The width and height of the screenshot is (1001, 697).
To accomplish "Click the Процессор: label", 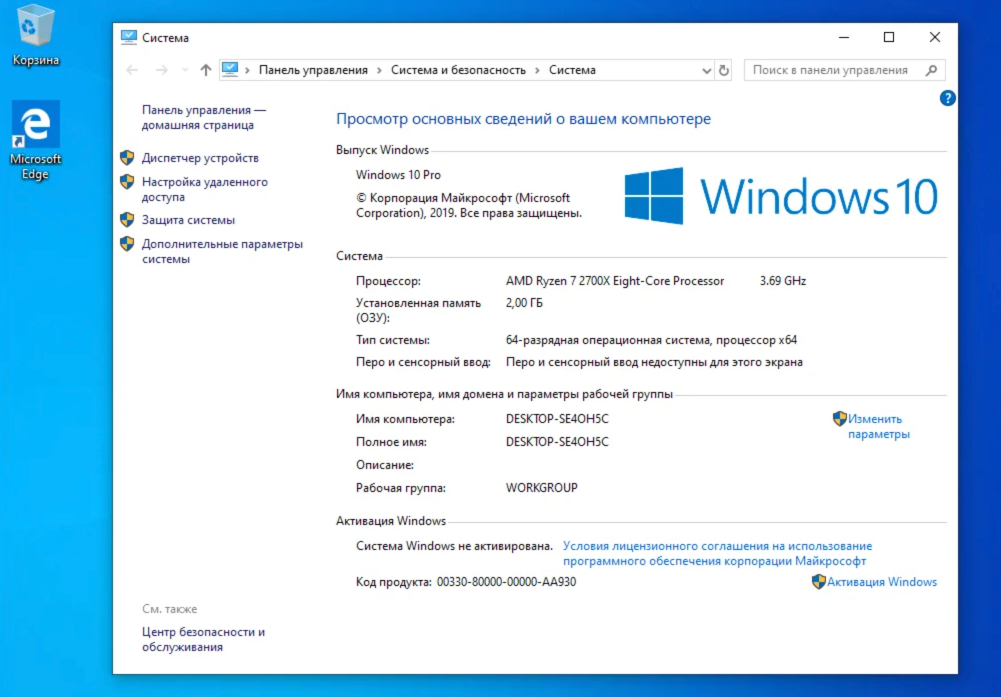I will coord(388,281).
